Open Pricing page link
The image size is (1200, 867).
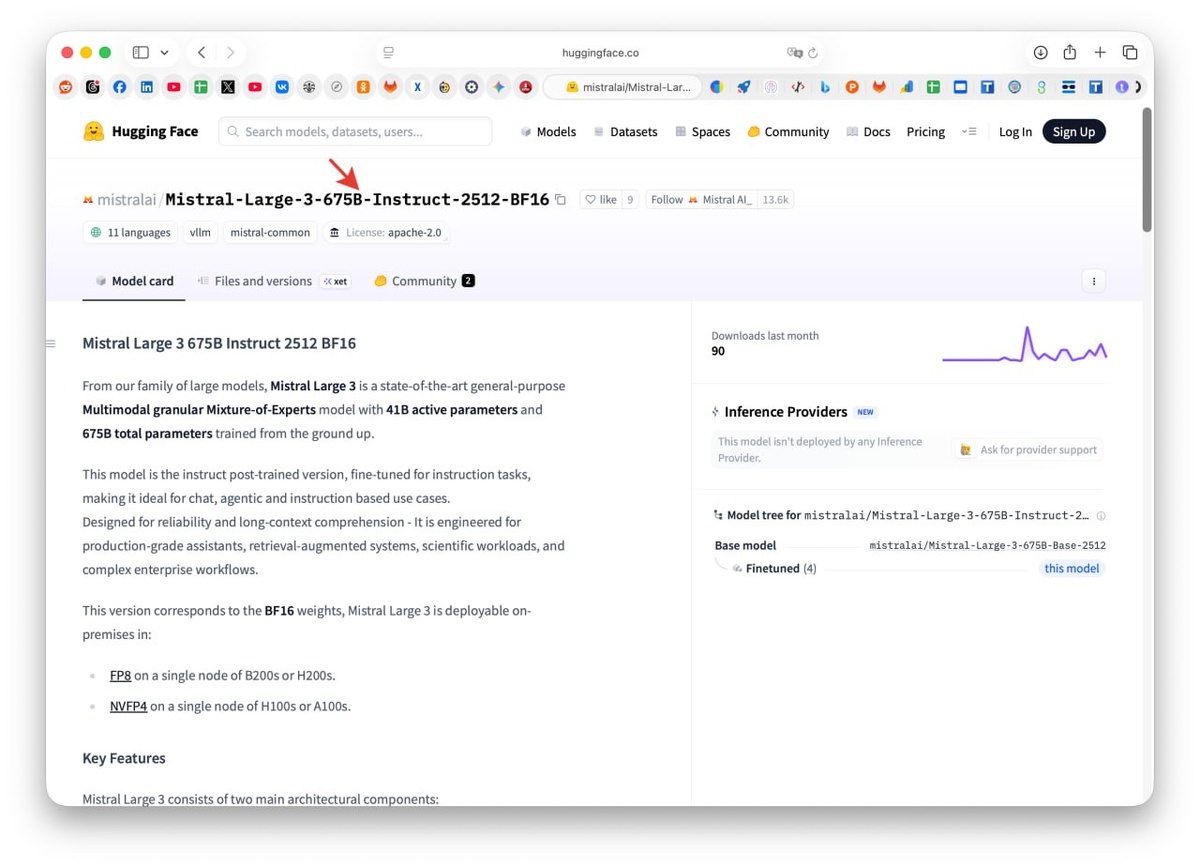[926, 131]
